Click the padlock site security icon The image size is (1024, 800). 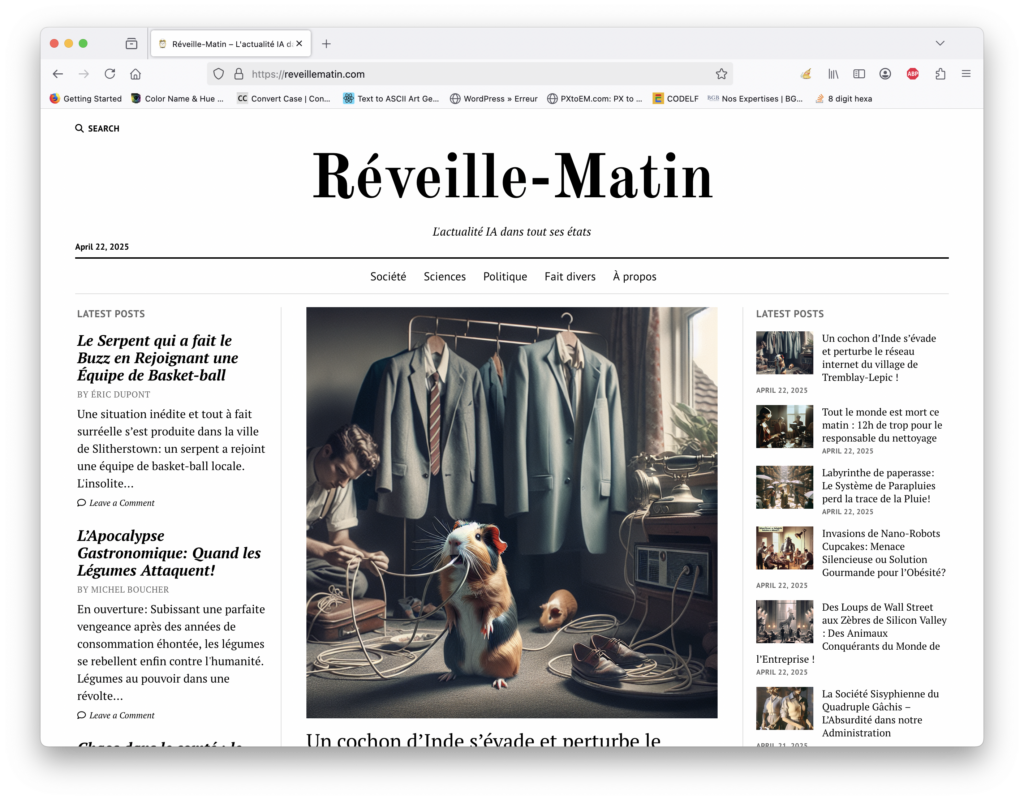[238, 74]
